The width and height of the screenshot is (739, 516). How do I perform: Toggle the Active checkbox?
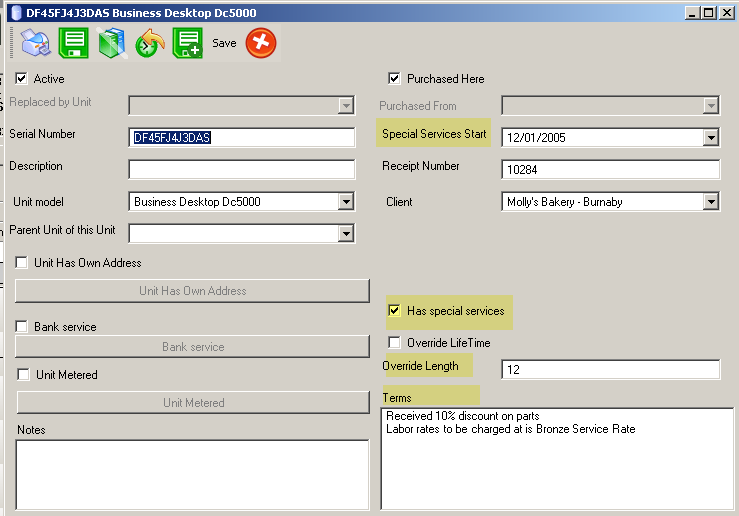(x=22, y=78)
